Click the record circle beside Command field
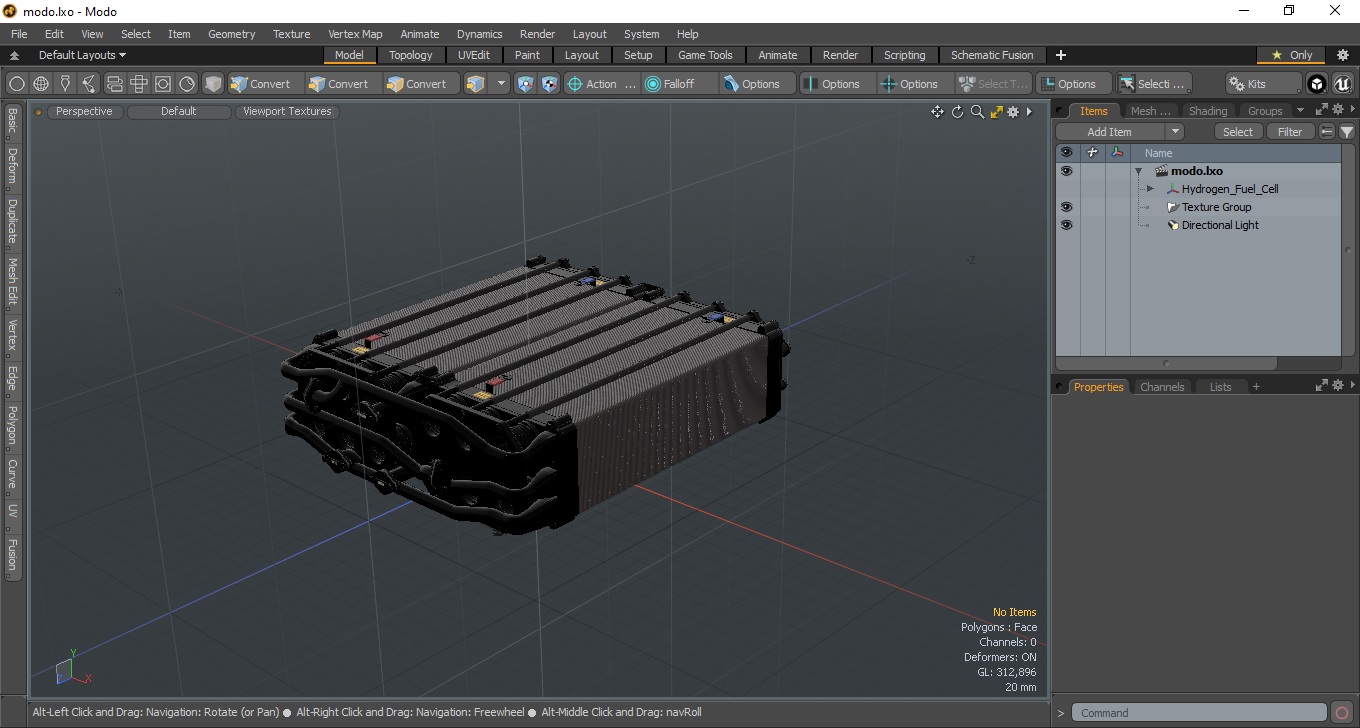Image resolution: width=1360 pixels, height=728 pixels. pyautogui.click(x=1342, y=713)
